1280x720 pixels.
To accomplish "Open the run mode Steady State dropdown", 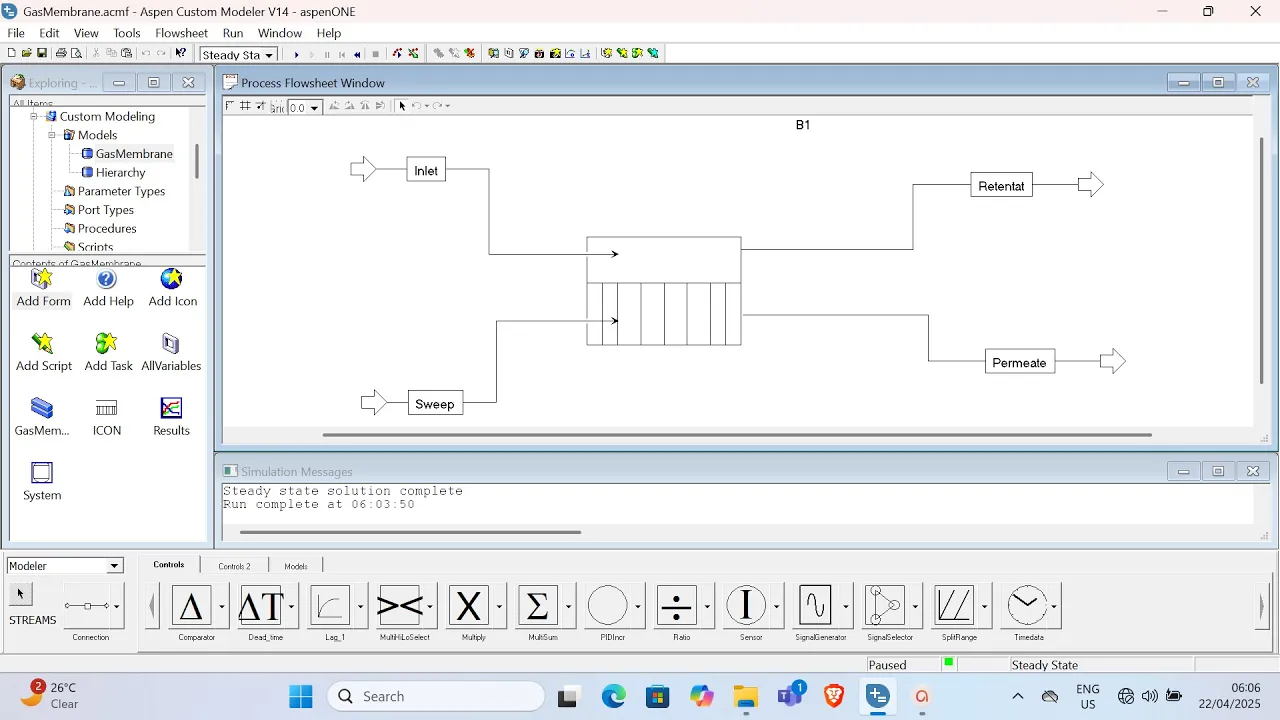I will click(269, 55).
